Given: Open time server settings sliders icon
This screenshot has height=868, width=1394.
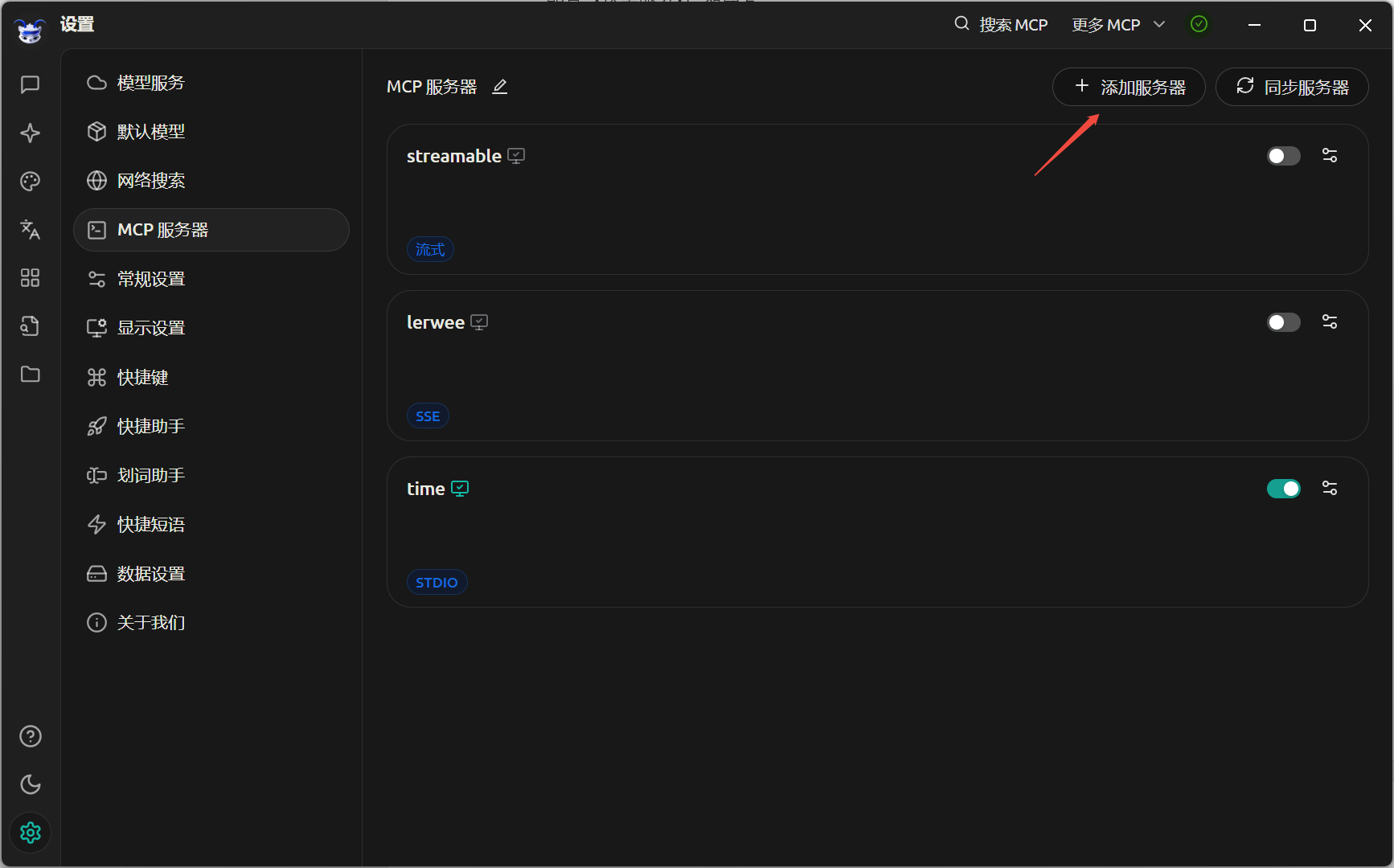Looking at the screenshot, I should click(x=1330, y=488).
